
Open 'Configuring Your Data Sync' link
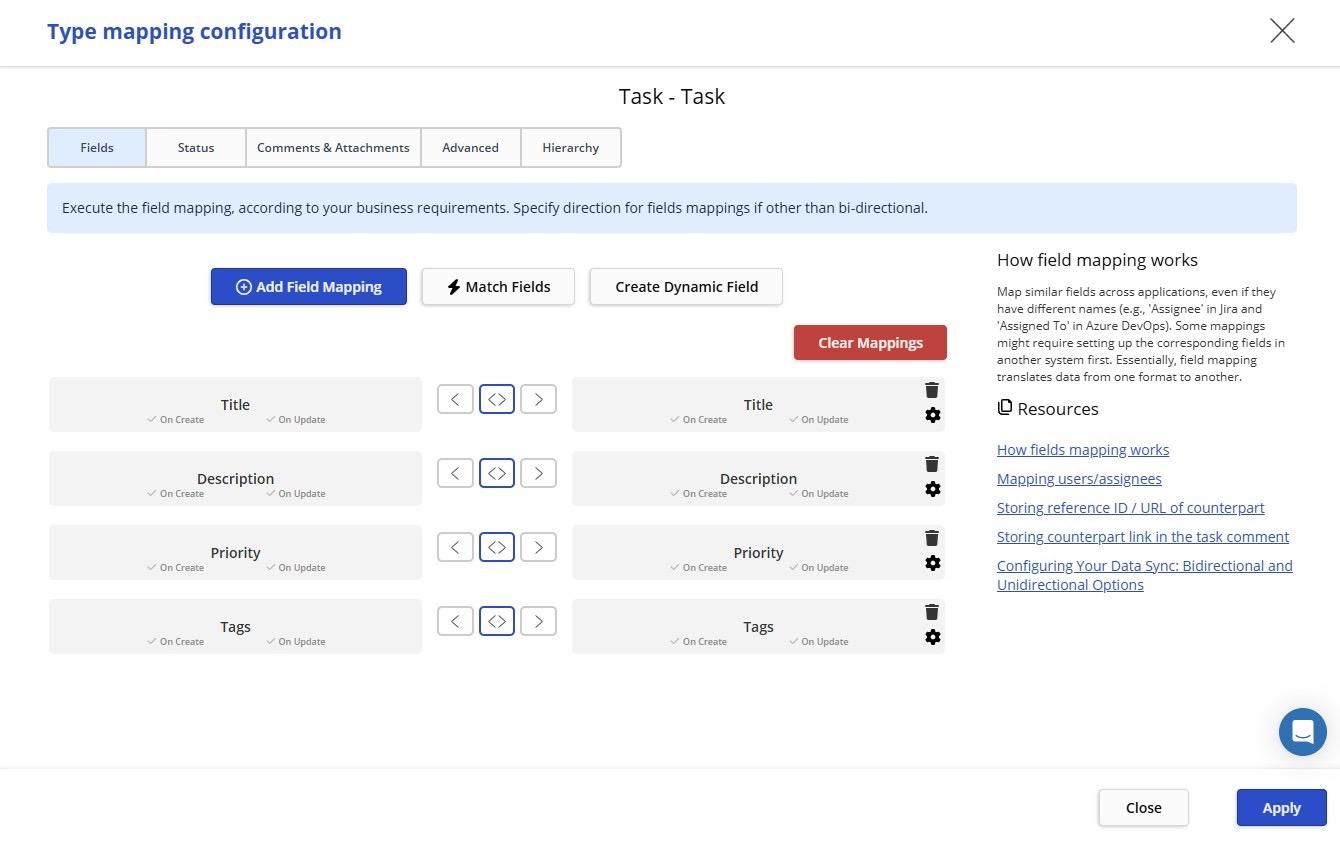pyautogui.click(x=1145, y=575)
